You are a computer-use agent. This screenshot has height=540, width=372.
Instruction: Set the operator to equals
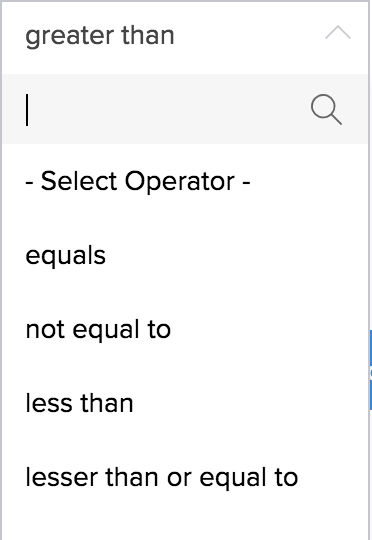click(x=185, y=256)
